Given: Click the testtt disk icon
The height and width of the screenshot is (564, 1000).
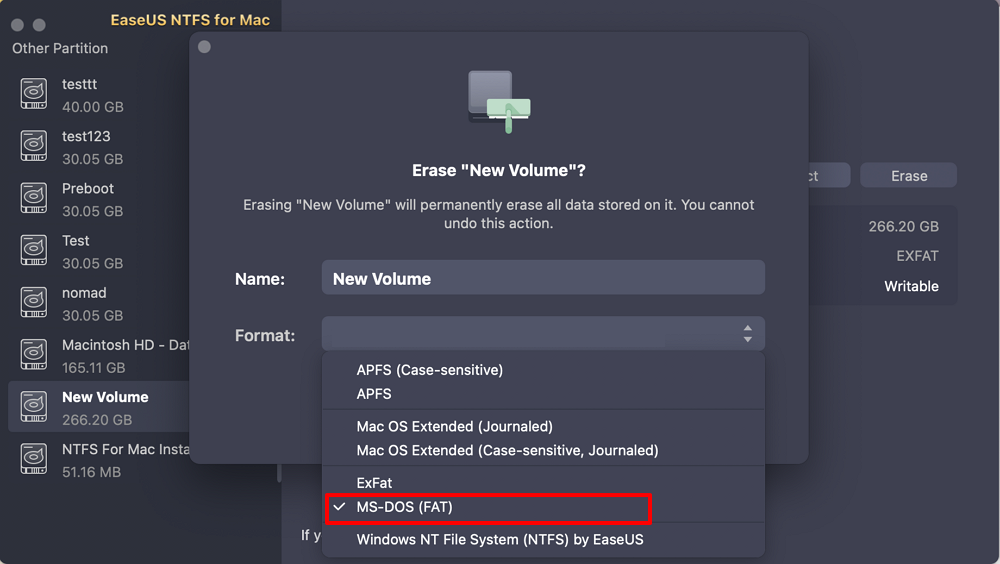Looking at the screenshot, I should (x=34, y=94).
